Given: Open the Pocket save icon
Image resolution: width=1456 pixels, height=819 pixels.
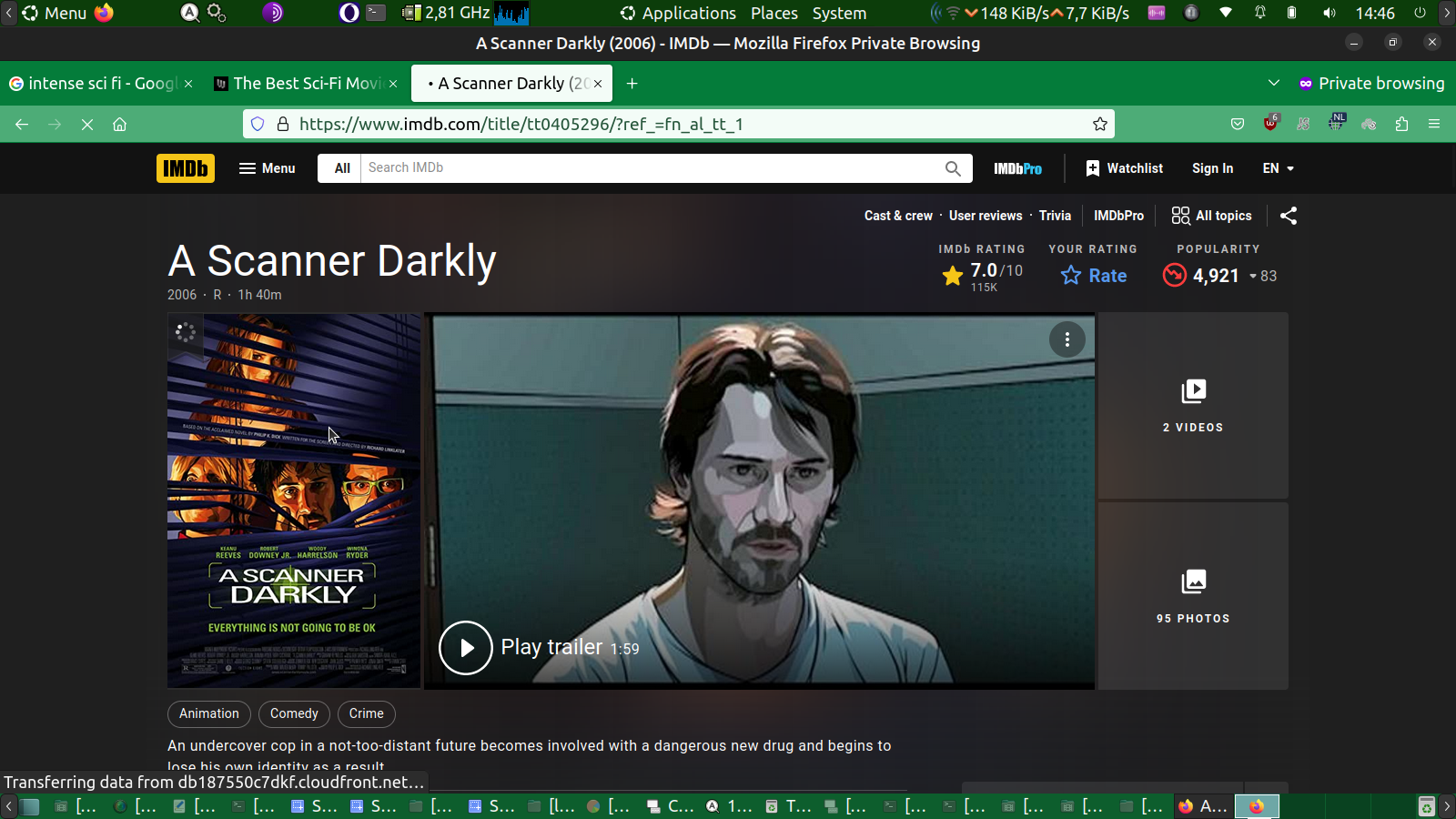Looking at the screenshot, I should pos(1238,125).
